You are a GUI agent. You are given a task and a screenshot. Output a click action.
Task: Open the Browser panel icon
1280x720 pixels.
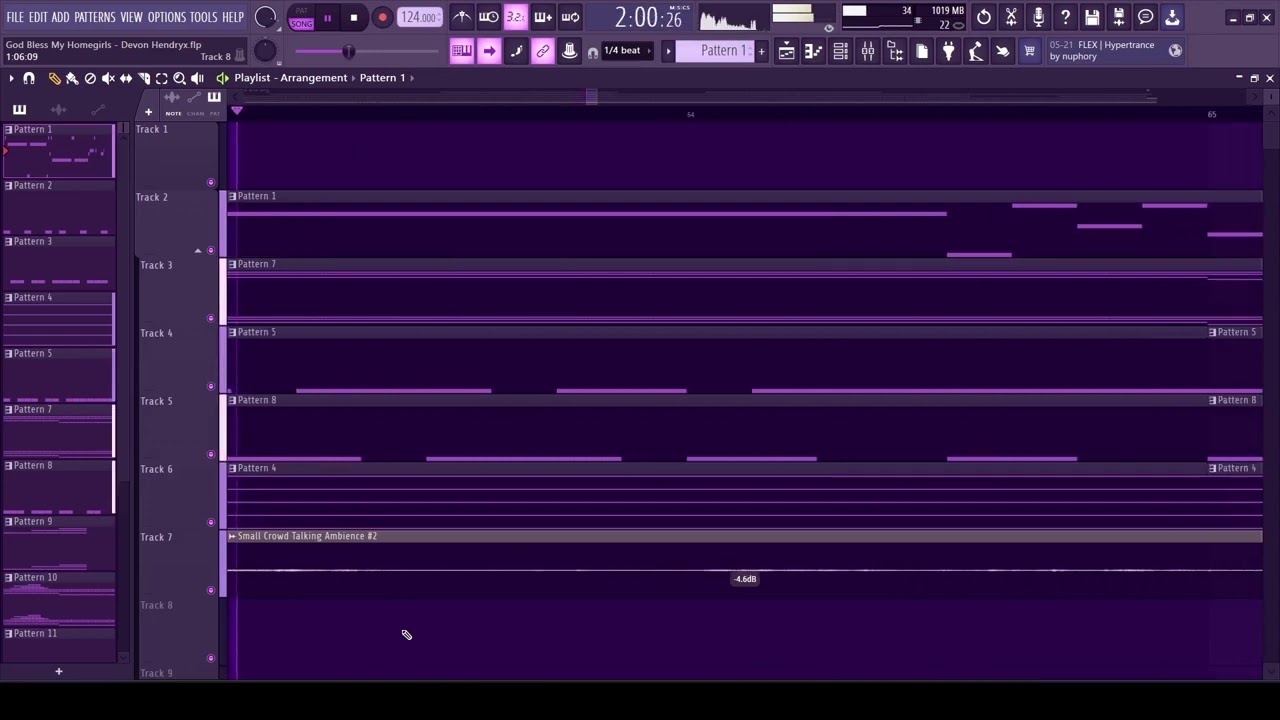894,51
